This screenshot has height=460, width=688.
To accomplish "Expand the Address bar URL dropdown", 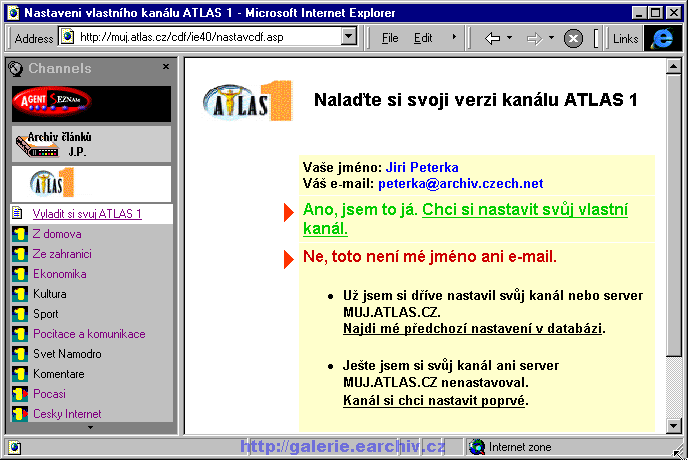I will [x=349, y=36].
